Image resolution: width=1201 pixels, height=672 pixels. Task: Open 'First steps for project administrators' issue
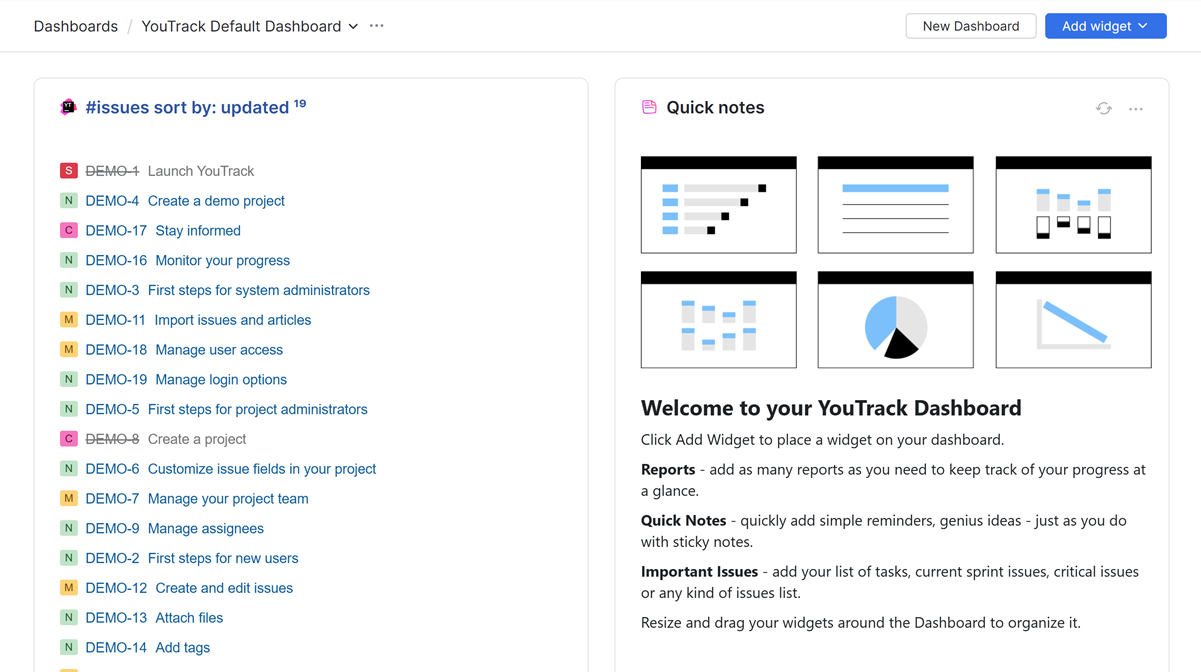pos(258,409)
